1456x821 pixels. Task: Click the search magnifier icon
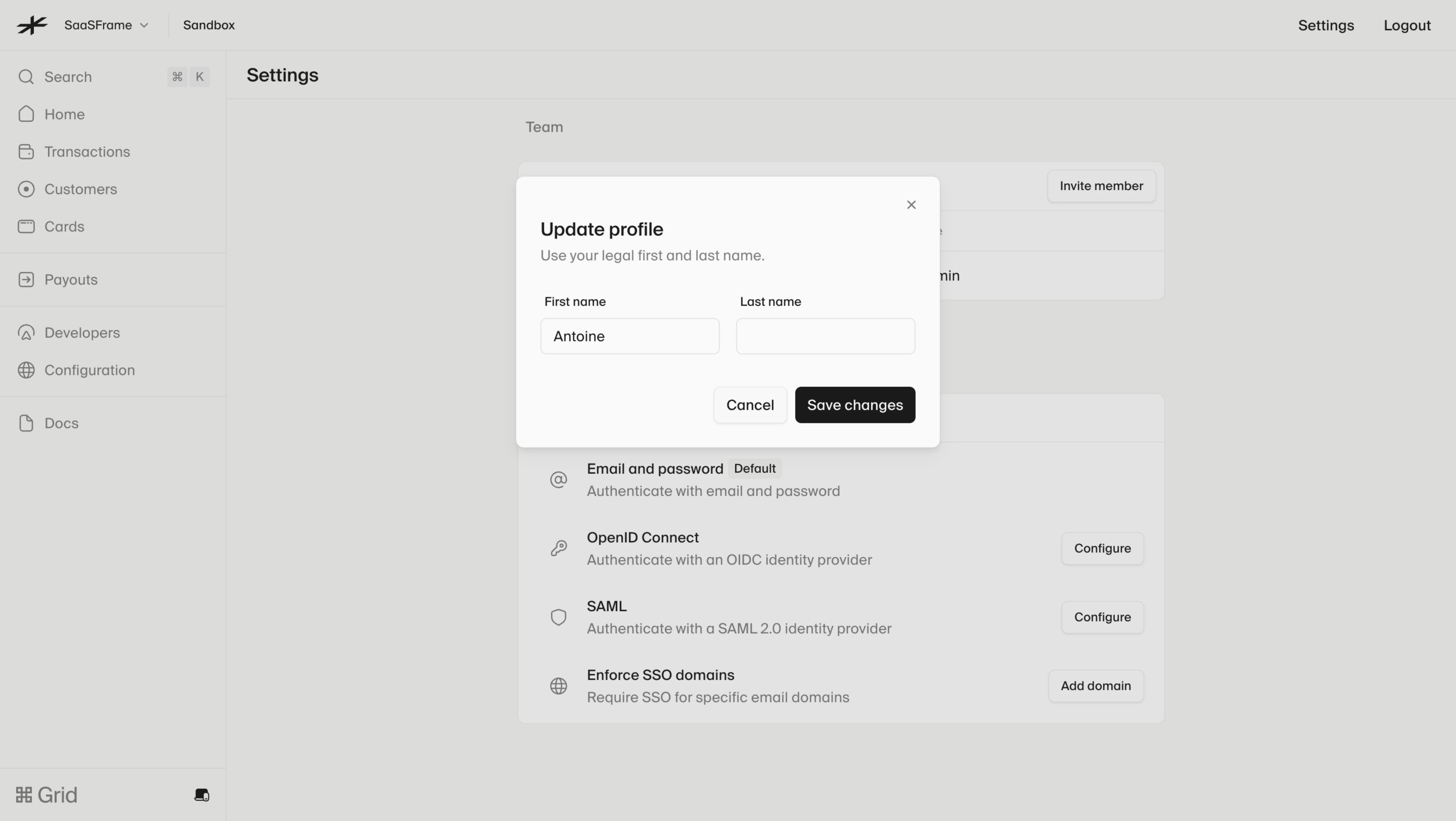tap(26, 77)
